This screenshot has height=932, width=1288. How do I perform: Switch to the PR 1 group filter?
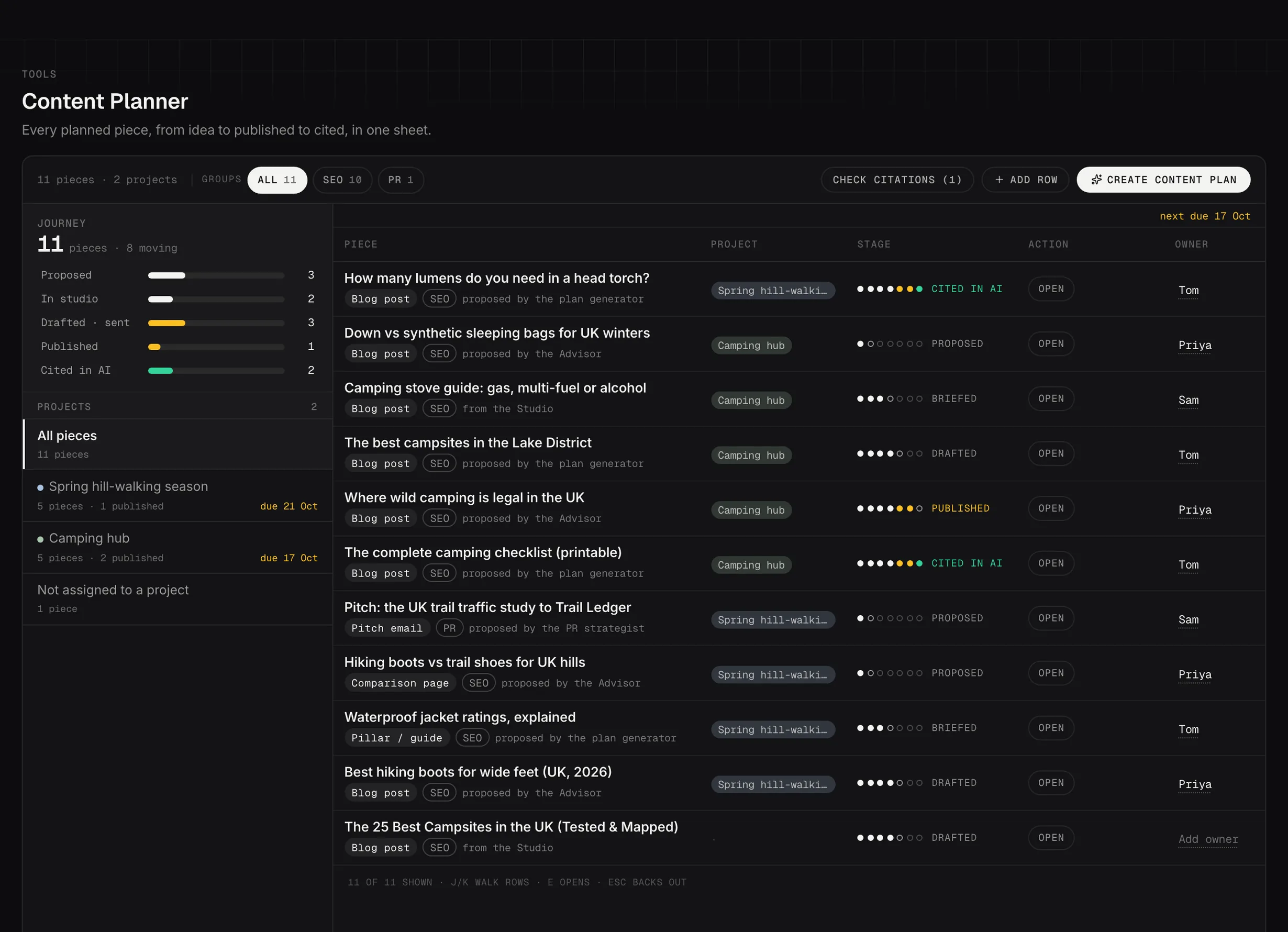[x=401, y=180]
